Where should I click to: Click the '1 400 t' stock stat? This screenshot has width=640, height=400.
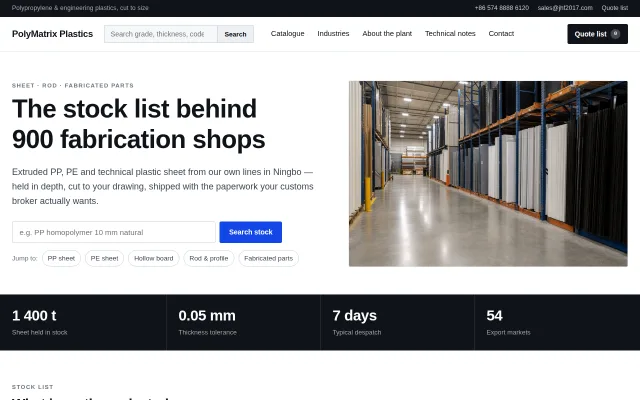click(x=34, y=316)
